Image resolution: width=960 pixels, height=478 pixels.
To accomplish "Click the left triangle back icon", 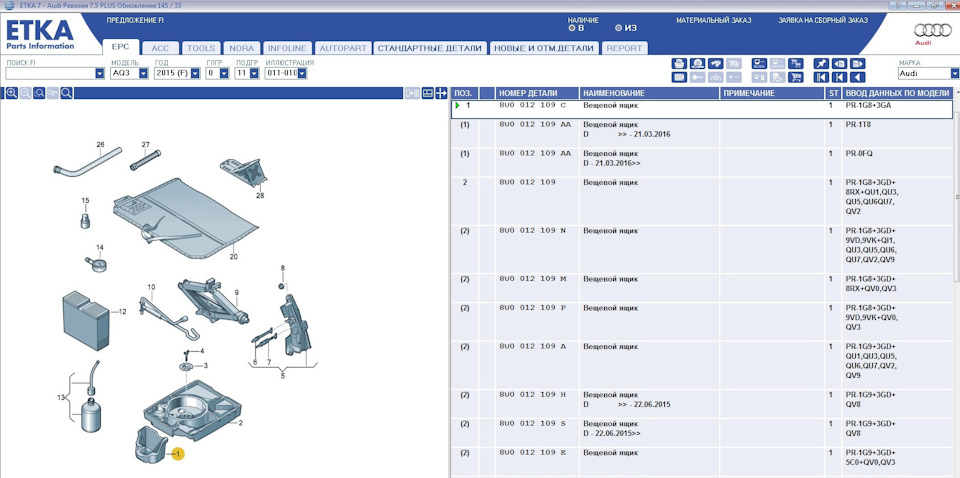I will pos(857,77).
